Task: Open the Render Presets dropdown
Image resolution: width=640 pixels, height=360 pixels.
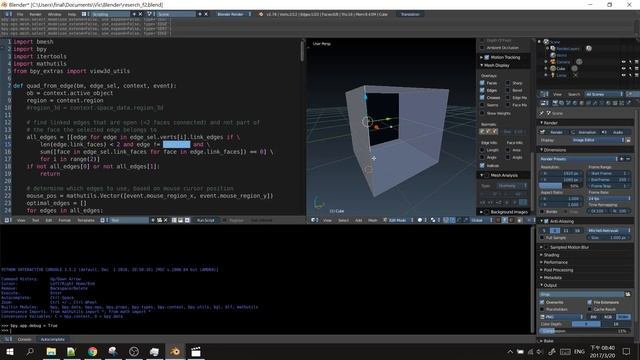Action: [x=578, y=159]
